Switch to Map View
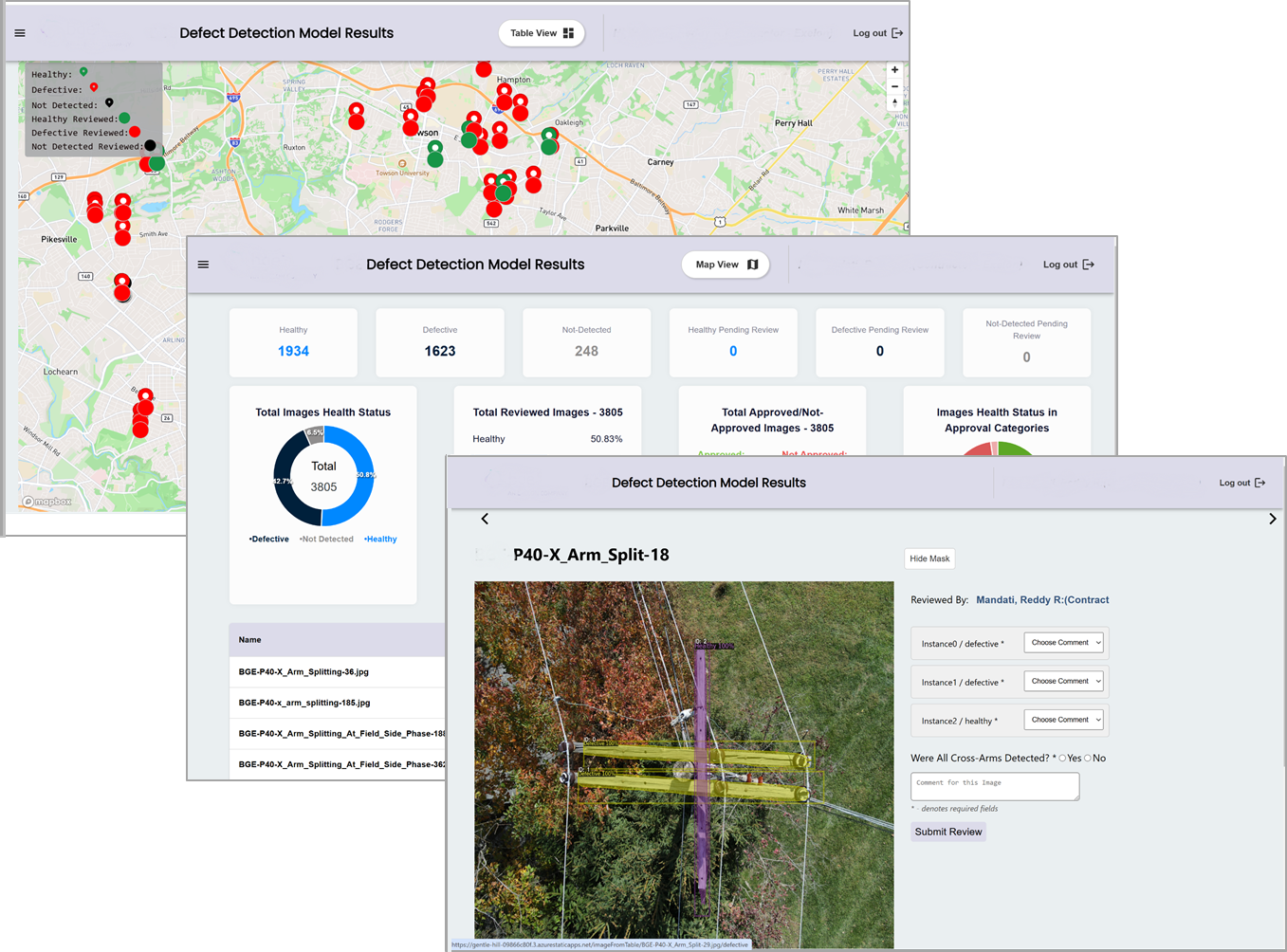Screen dimensions: 1287x952 click(726, 265)
